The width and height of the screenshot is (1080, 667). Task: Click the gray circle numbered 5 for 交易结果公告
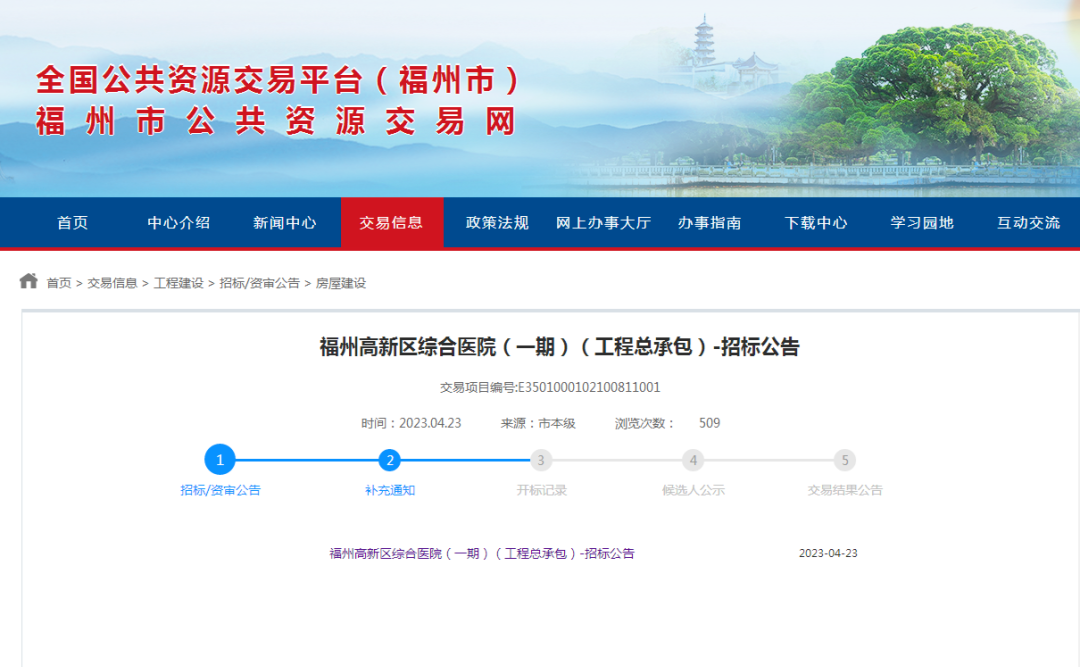[845, 460]
